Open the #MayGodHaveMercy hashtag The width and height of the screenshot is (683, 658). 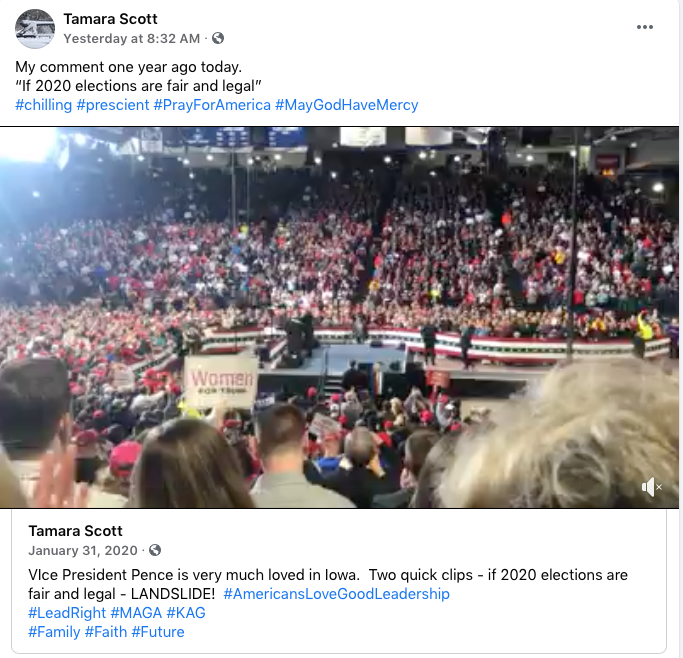point(347,105)
